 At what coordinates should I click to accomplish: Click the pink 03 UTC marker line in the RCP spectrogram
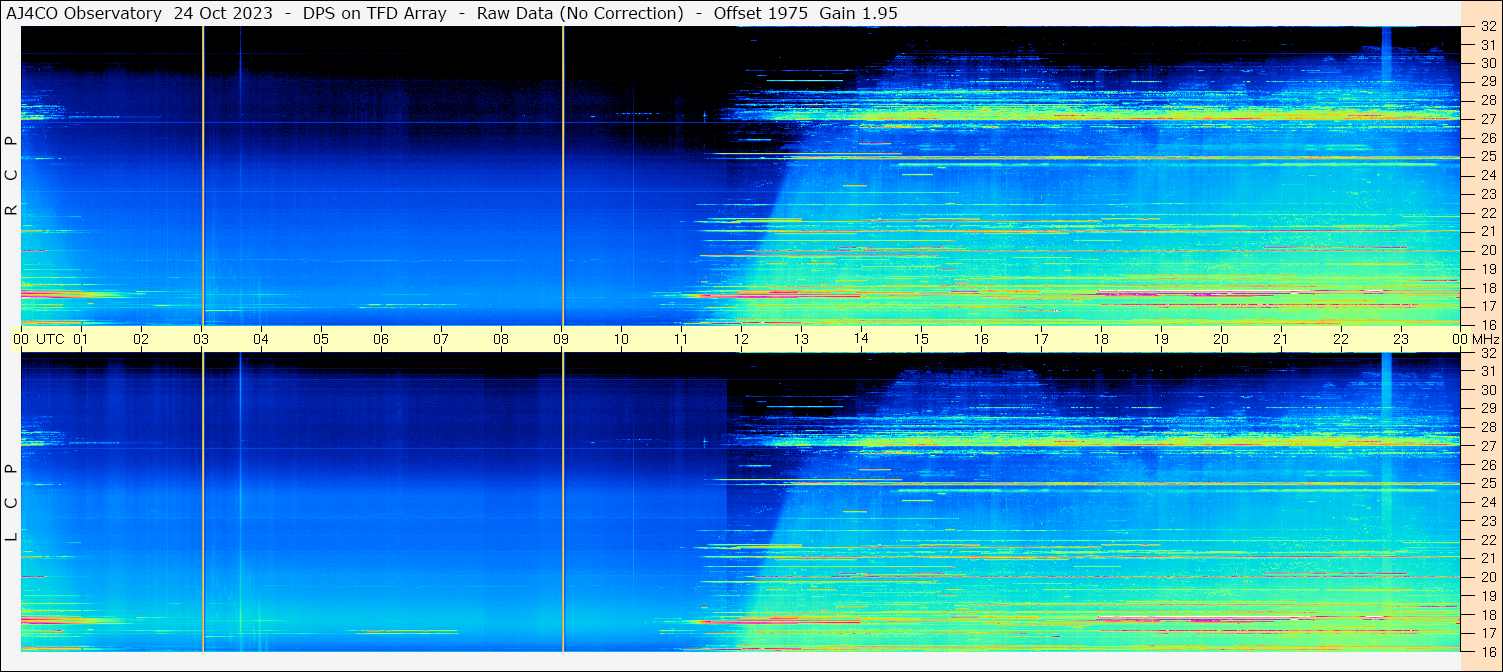point(203,175)
